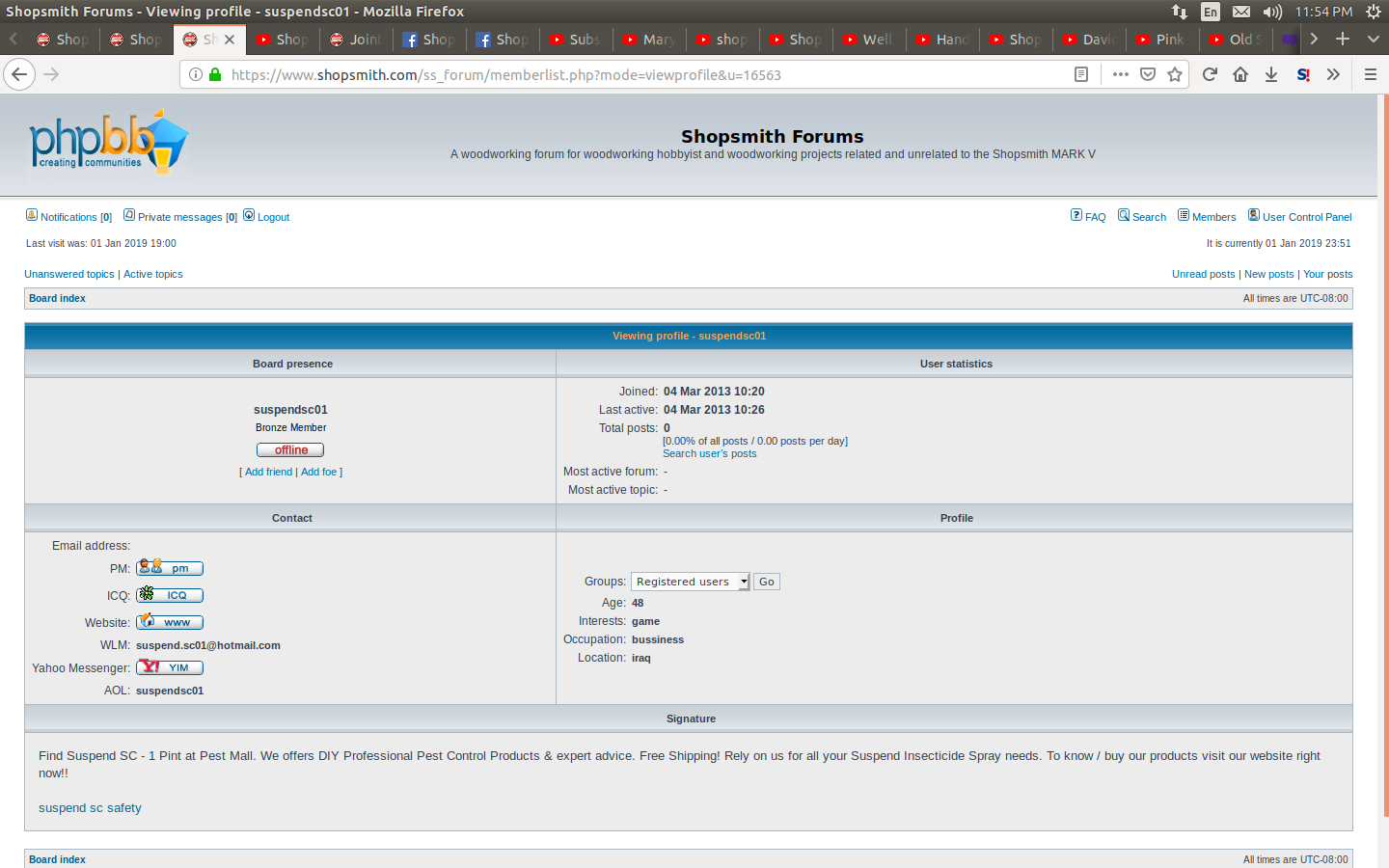Open the Firefox home page icon

1240,74
